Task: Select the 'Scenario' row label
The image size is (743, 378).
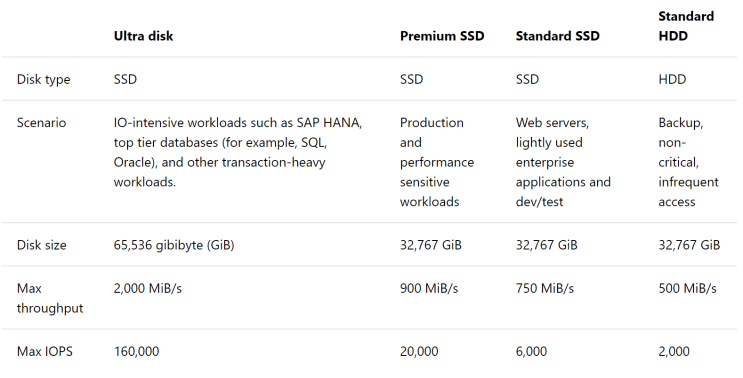Action: [x=41, y=123]
